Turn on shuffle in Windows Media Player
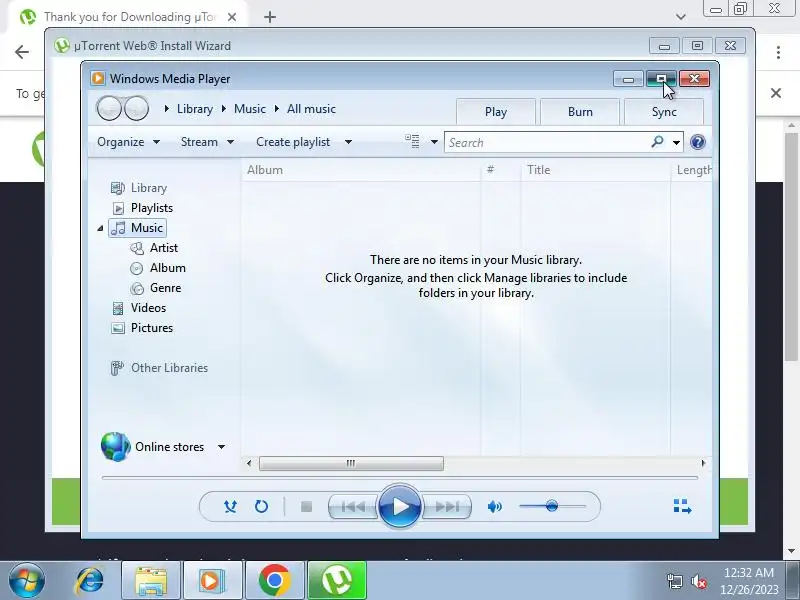Viewport: 800px width, 600px height. 230,507
